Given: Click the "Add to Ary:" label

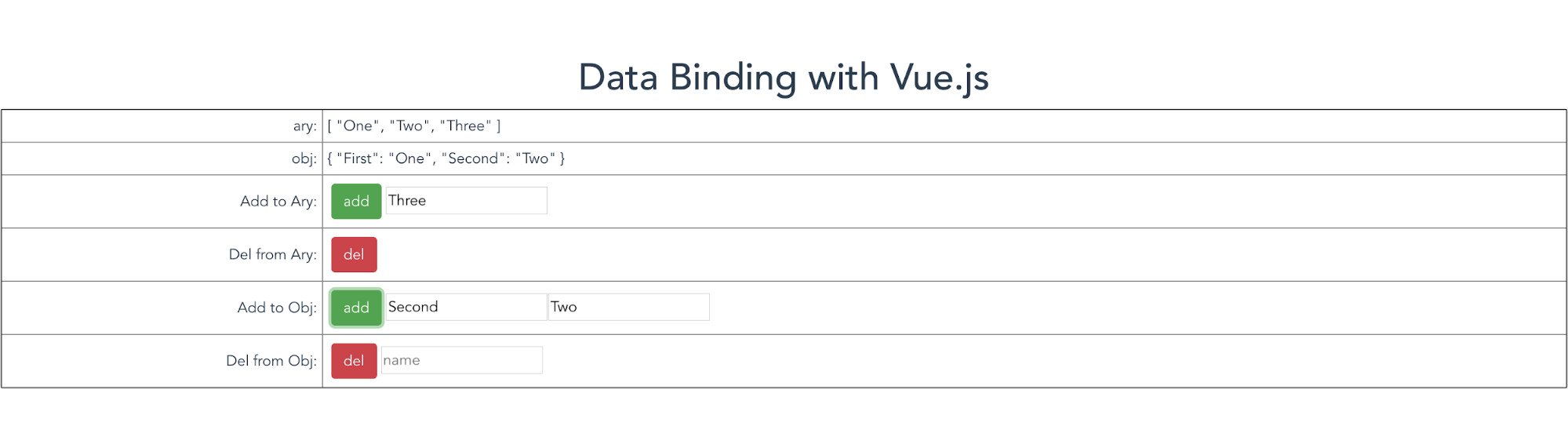Looking at the screenshot, I should click(x=278, y=202).
